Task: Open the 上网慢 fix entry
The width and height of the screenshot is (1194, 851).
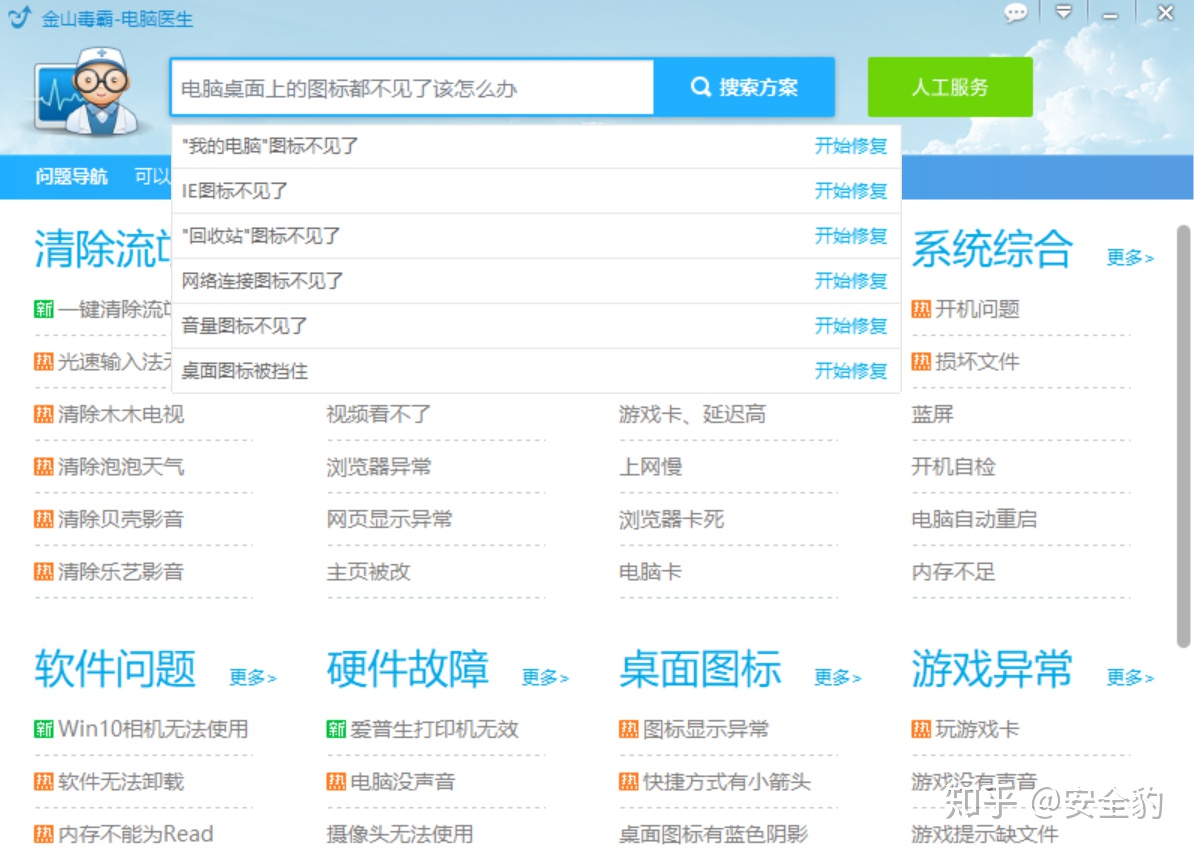Action: click(x=650, y=466)
